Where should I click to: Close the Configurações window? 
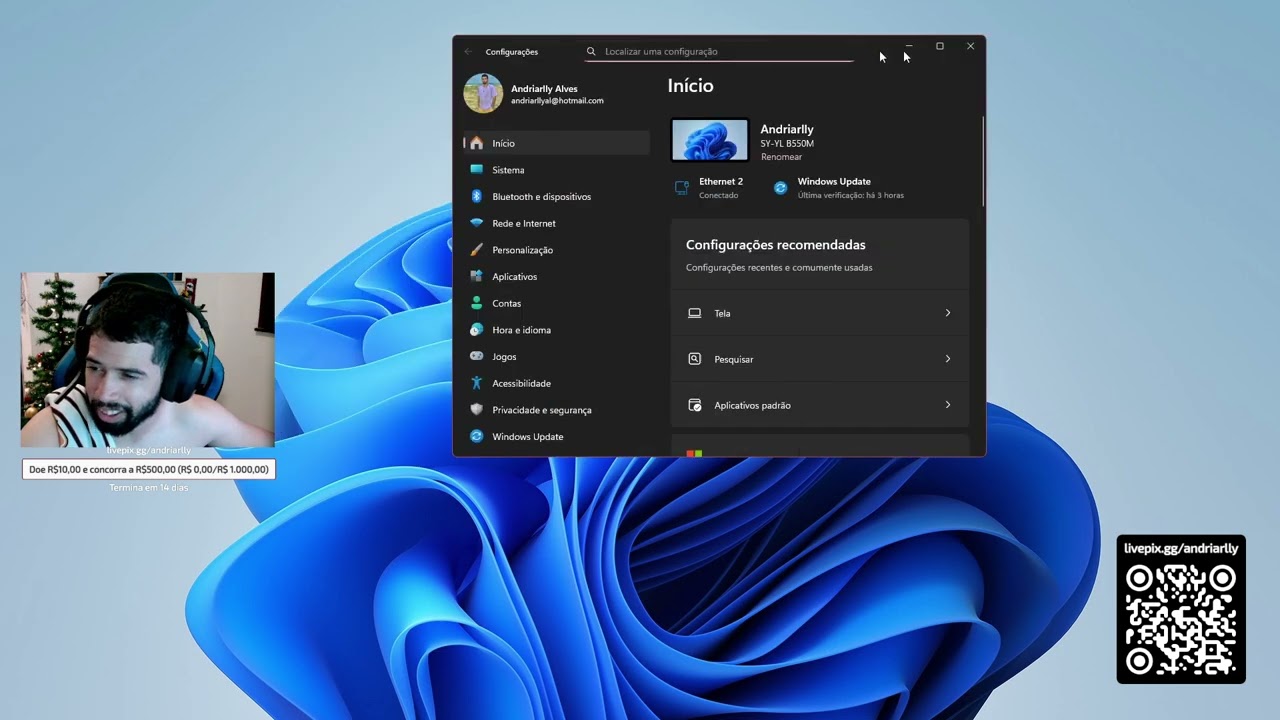[970, 46]
